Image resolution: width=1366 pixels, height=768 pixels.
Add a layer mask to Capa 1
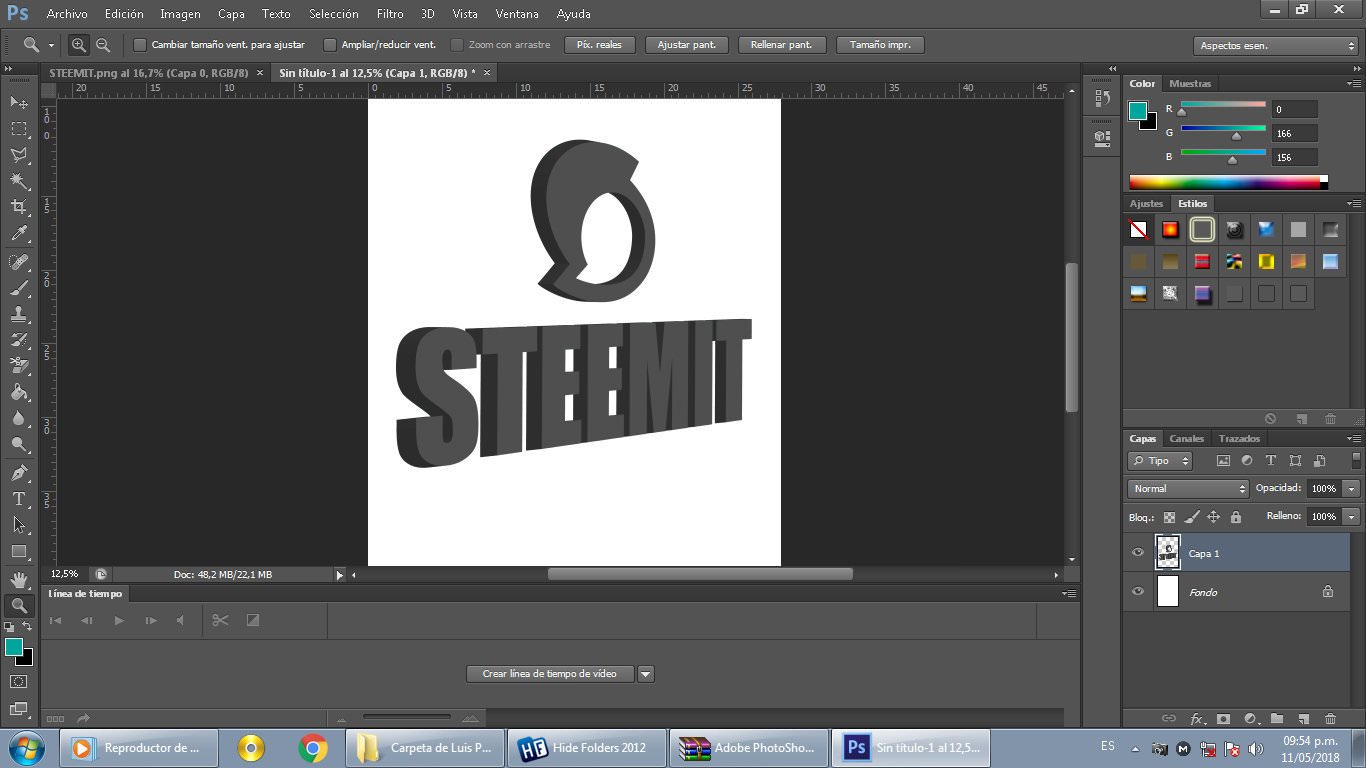coord(1223,718)
